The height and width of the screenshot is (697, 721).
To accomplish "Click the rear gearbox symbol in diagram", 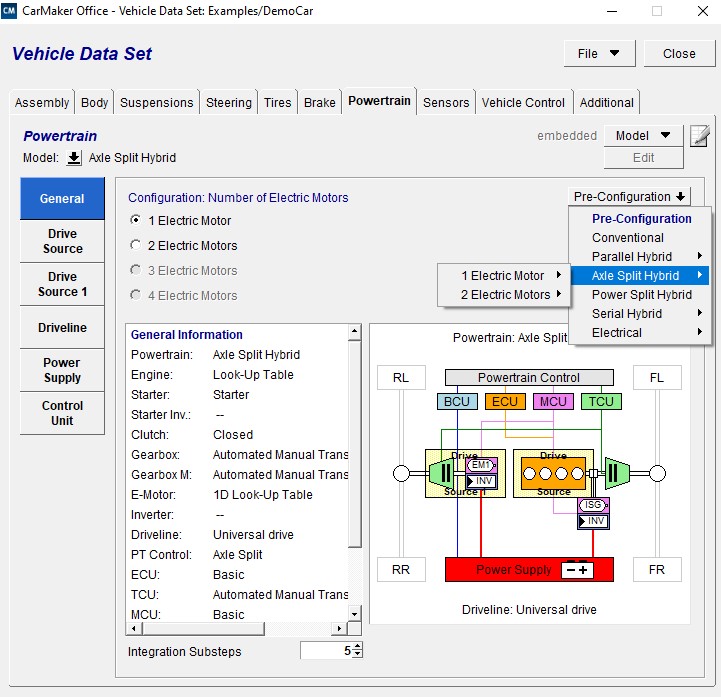I will 441,473.
